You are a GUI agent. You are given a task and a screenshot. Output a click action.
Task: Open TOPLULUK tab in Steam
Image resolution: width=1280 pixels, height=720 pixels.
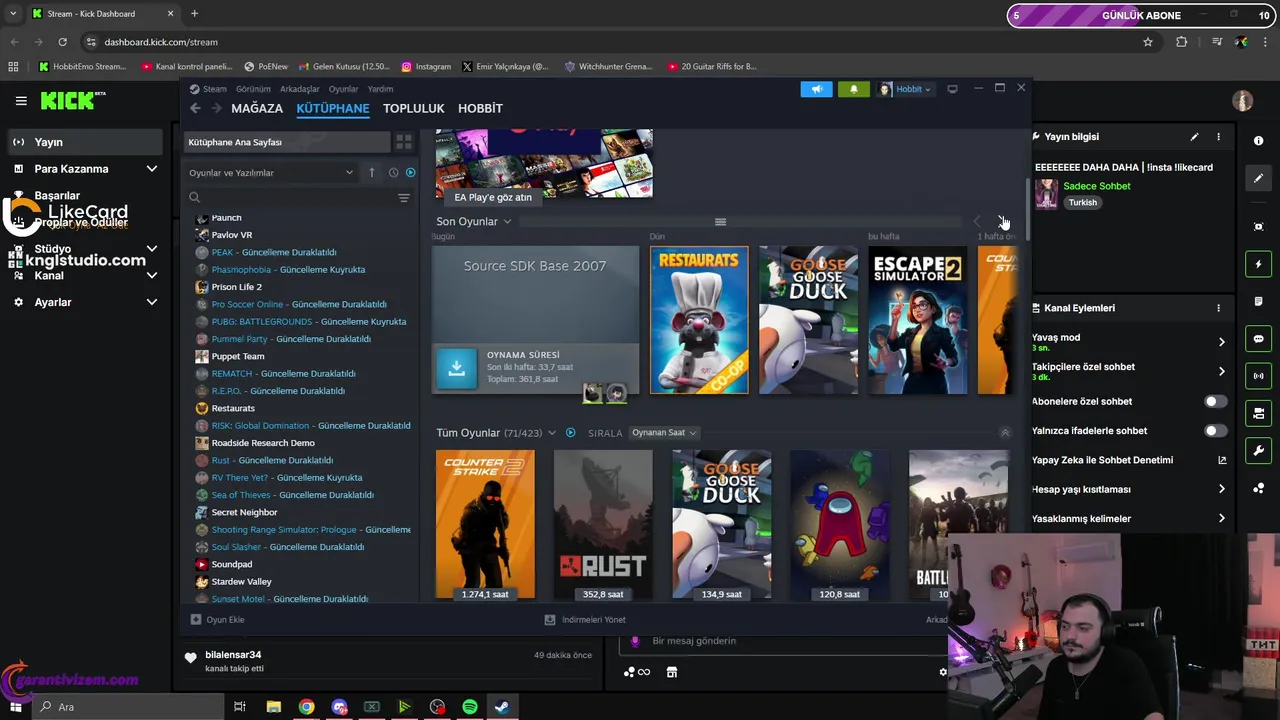click(413, 108)
